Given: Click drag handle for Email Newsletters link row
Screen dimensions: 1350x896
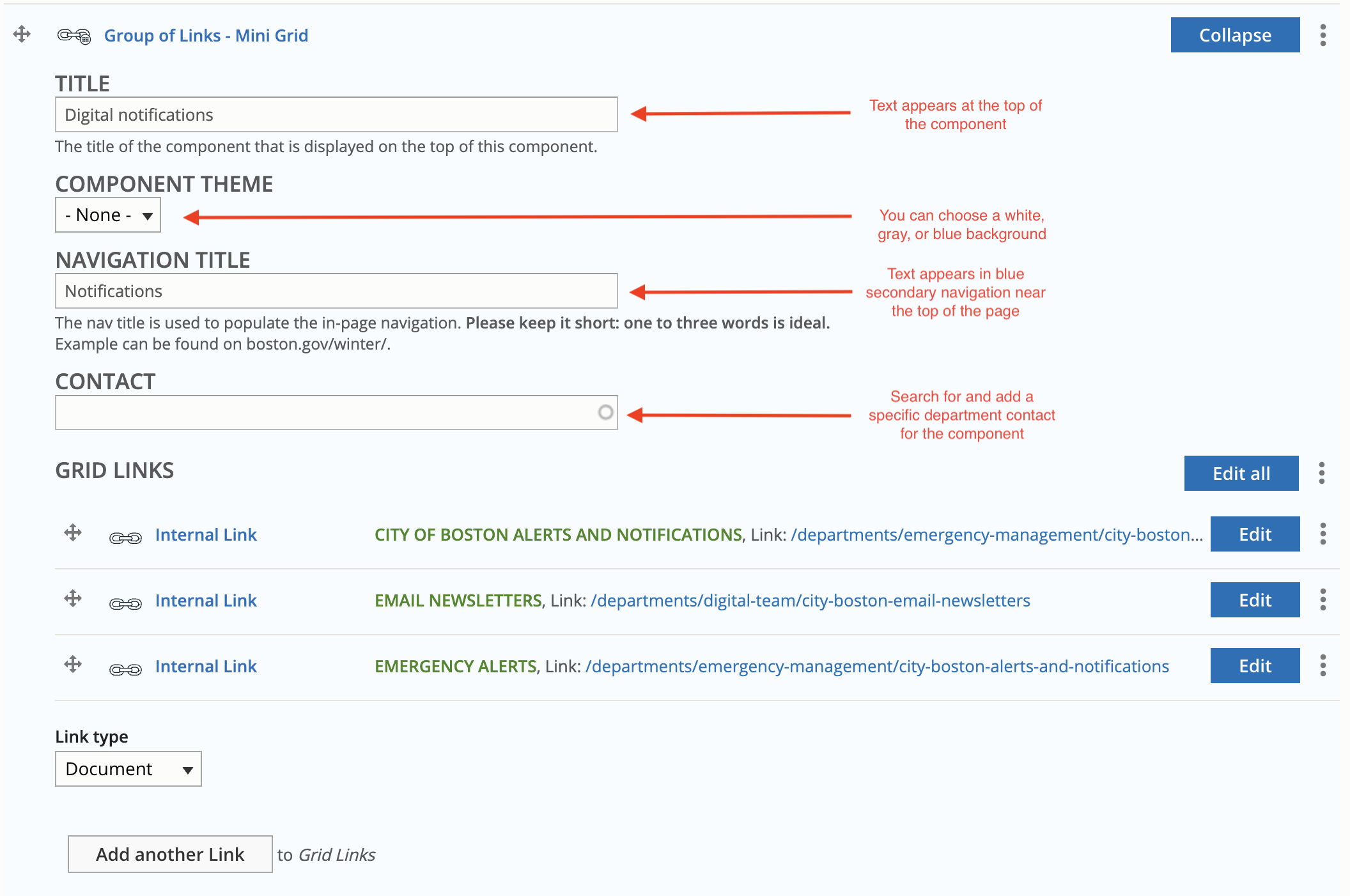Looking at the screenshot, I should [x=73, y=599].
